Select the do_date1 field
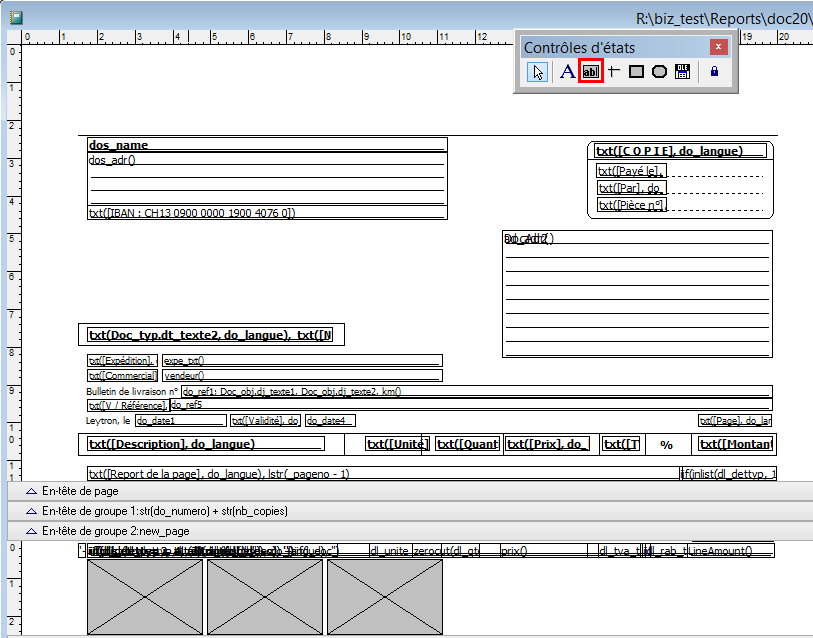This screenshot has width=813, height=638. coord(181,421)
